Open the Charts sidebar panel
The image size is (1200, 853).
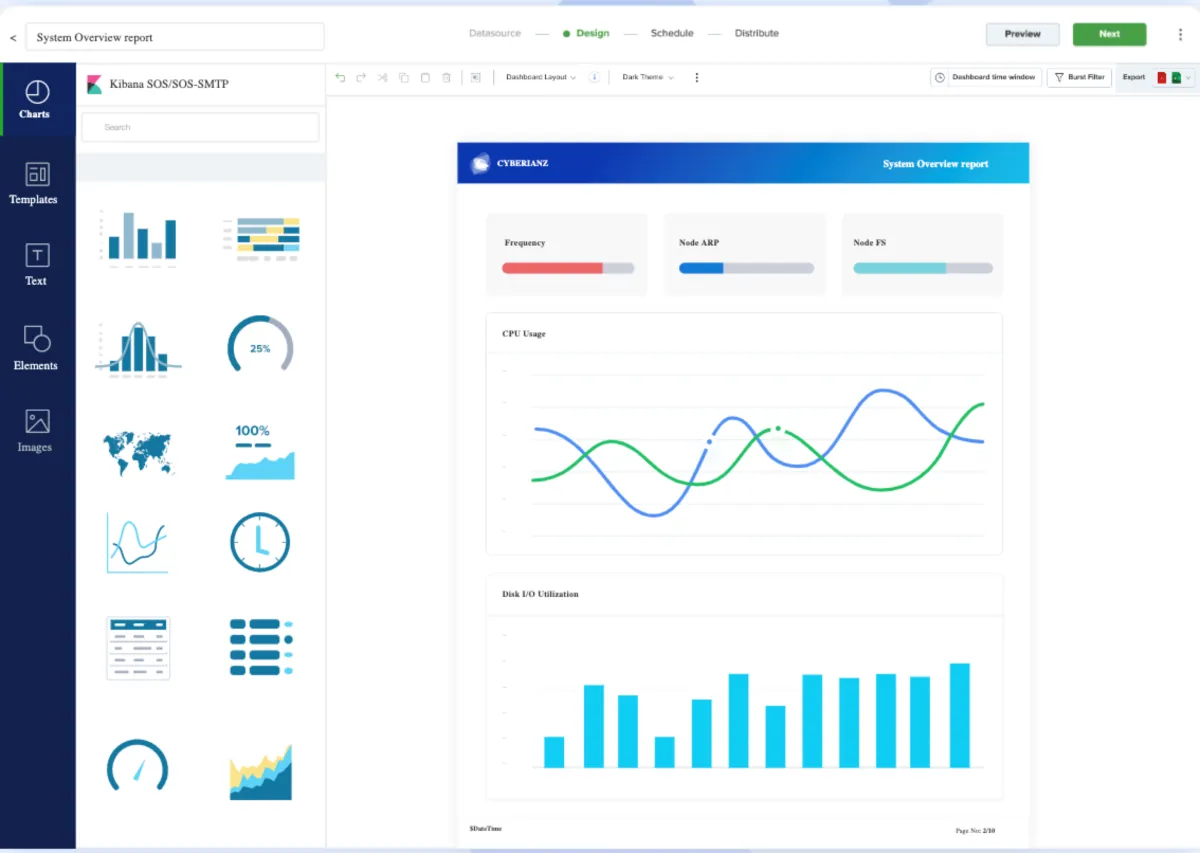point(36,99)
